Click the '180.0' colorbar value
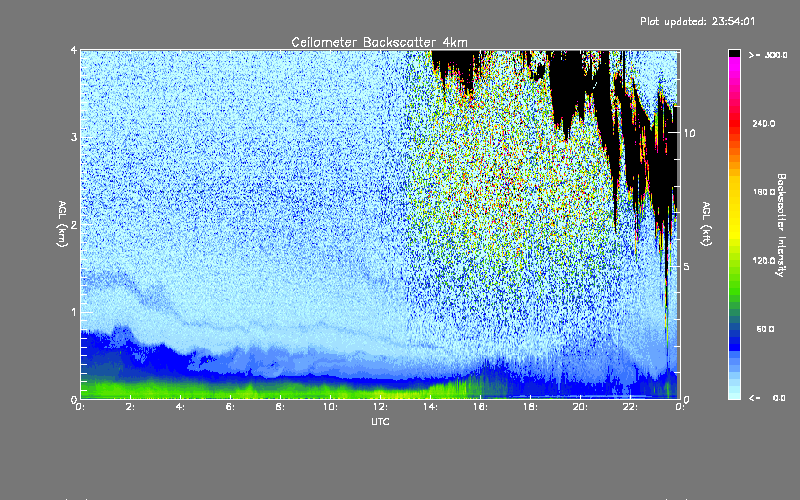Screen dimensions: 800x500 pos(763,192)
